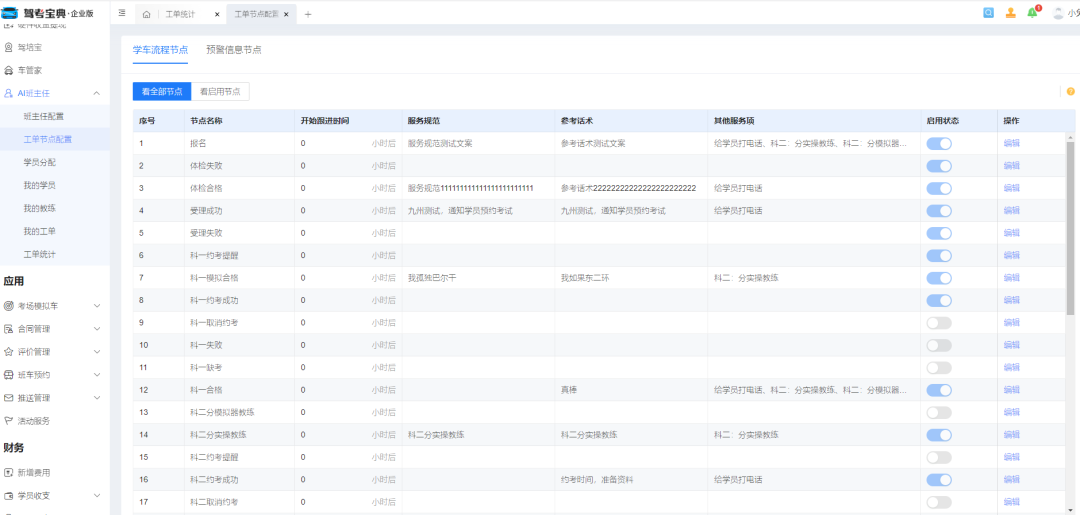Screen dimensions: 1080x515
Task: Open the orange help question-mark icon
Action: pyautogui.click(x=1070, y=92)
